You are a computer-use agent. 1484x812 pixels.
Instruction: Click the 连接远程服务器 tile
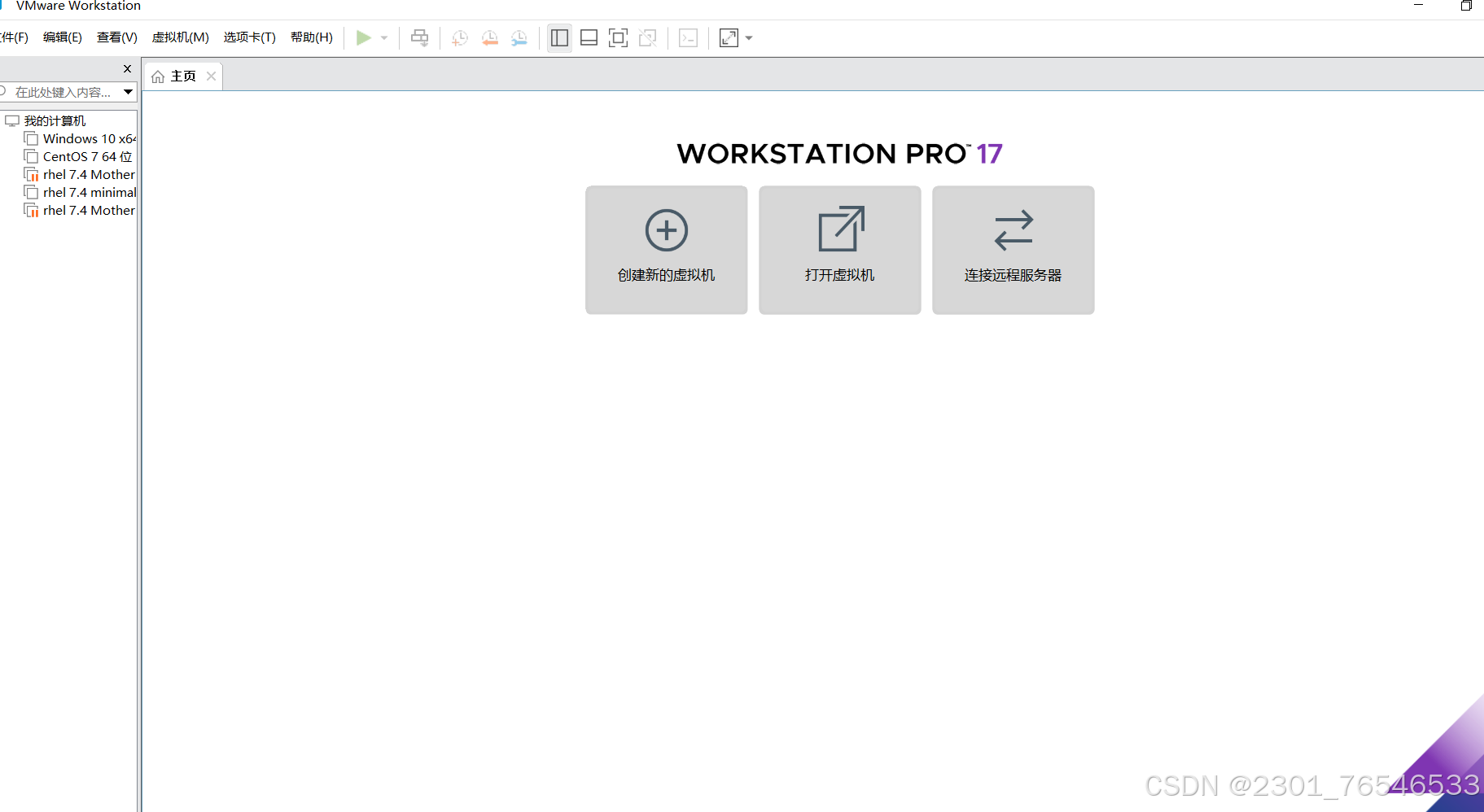[x=1013, y=250]
